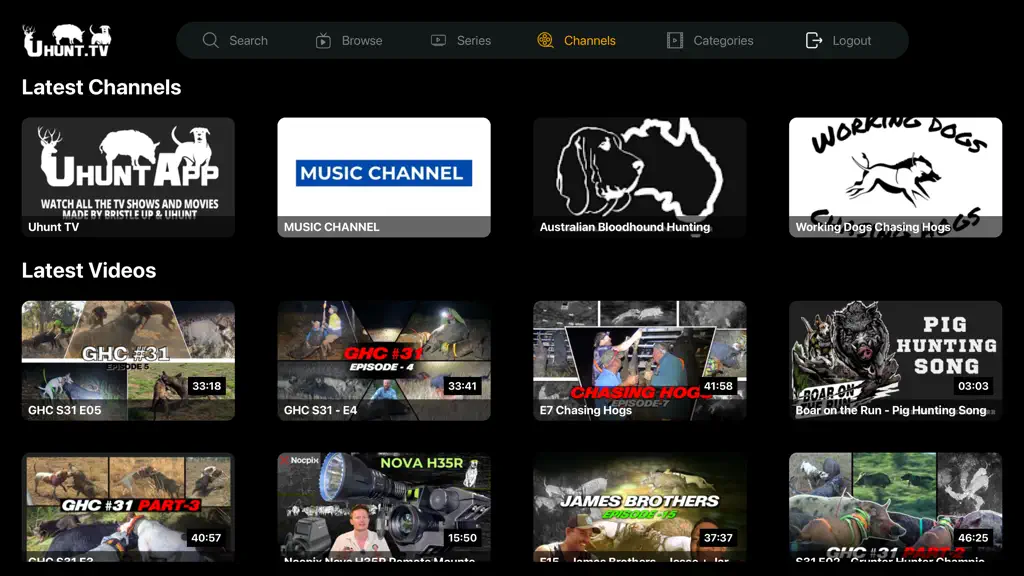This screenshot has width=1024, height=576.
Task: Click the Series screen icon
Action: coord(438,40)
